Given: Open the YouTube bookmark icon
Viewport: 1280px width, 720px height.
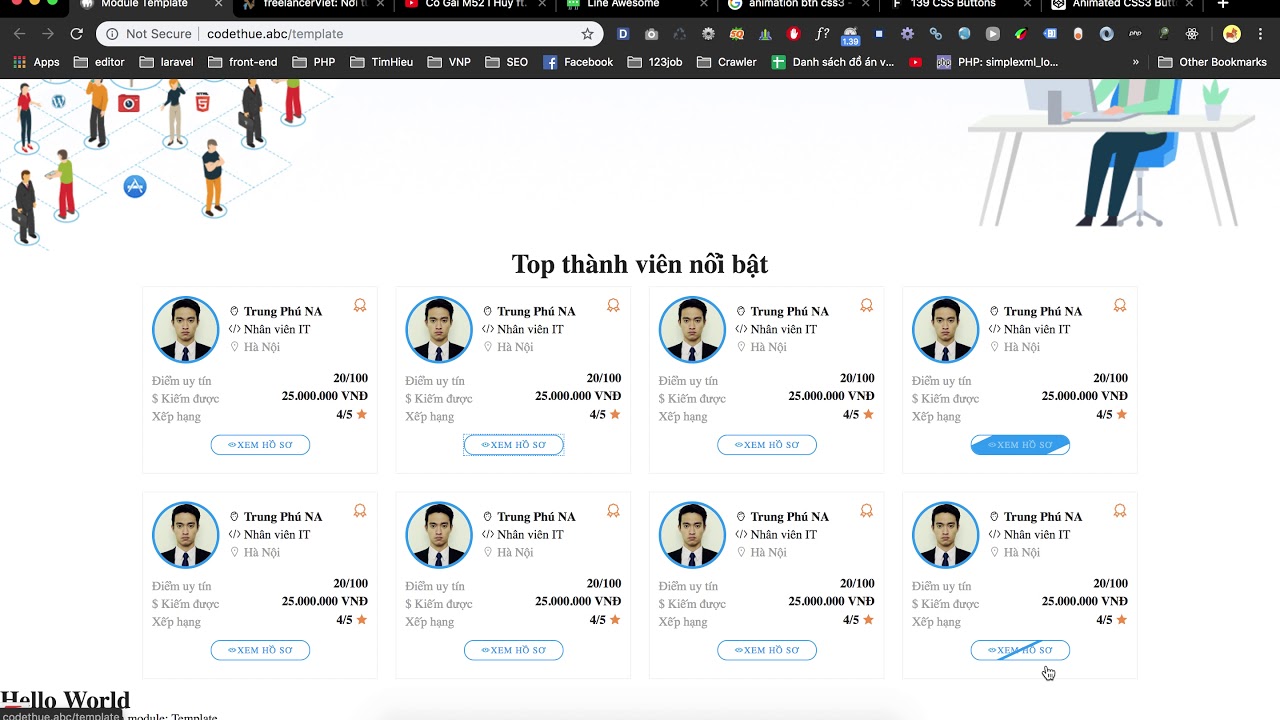Looking at the screenshot, I should (915, 62).
